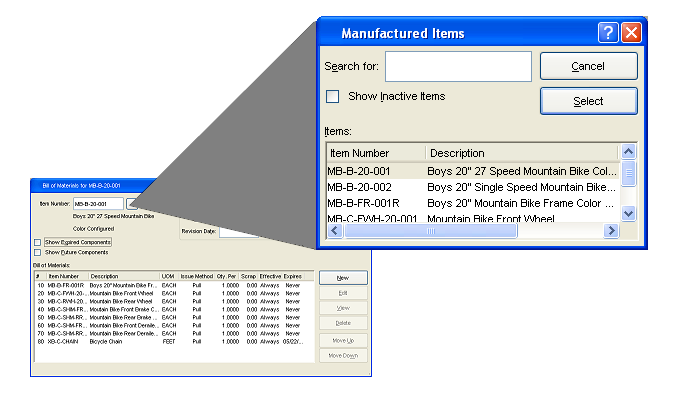The height and width of the screenshot is (400, 680).
Task: Click the horizontal scroll left arrow
Action: click(x=334, y=231)
